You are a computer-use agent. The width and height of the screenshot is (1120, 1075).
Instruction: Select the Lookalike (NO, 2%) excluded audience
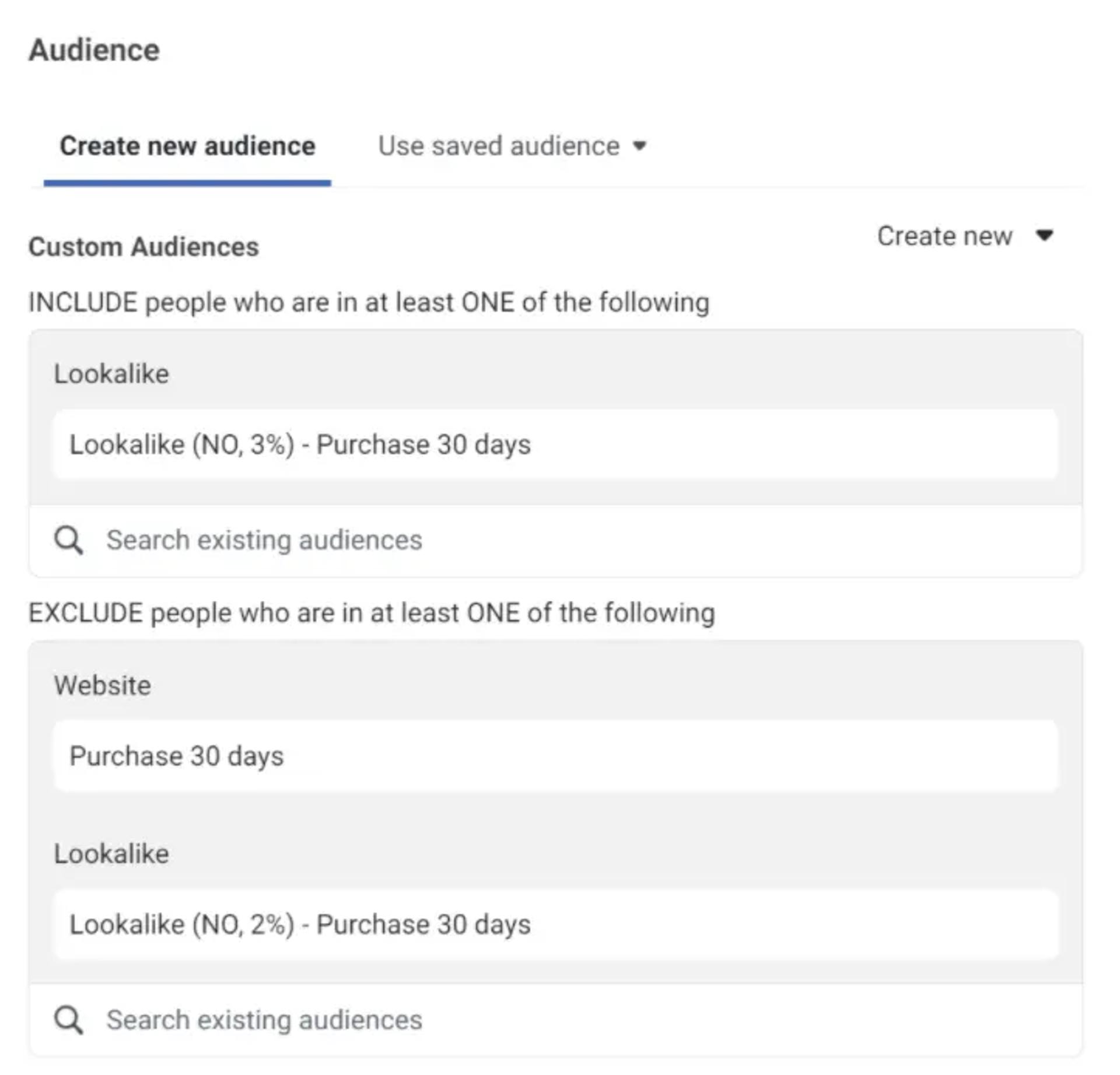(555, 925)
